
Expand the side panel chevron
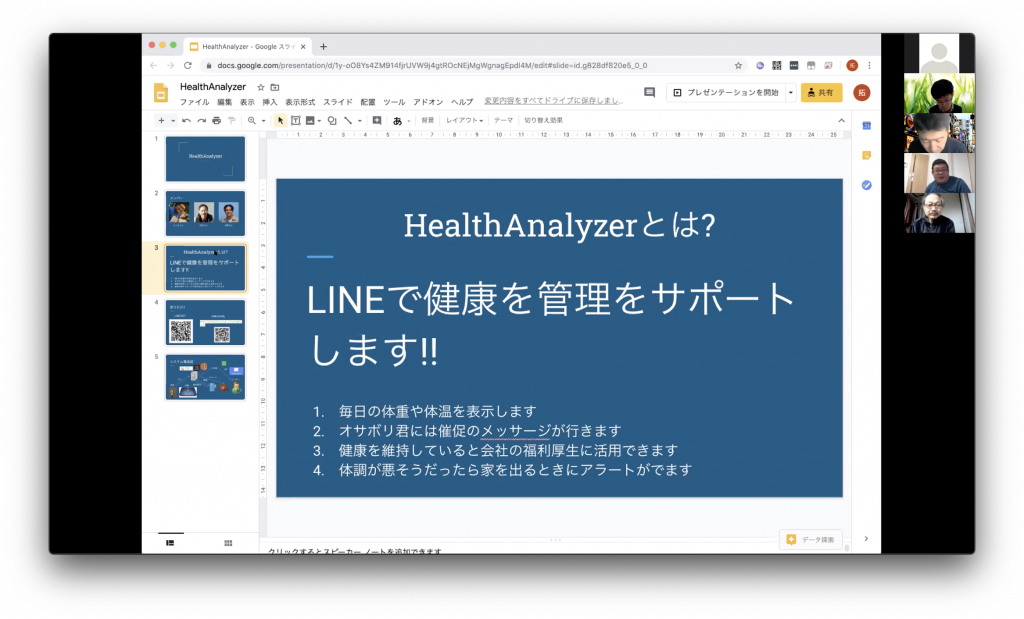pyautogui.click(x=866, y=539)
